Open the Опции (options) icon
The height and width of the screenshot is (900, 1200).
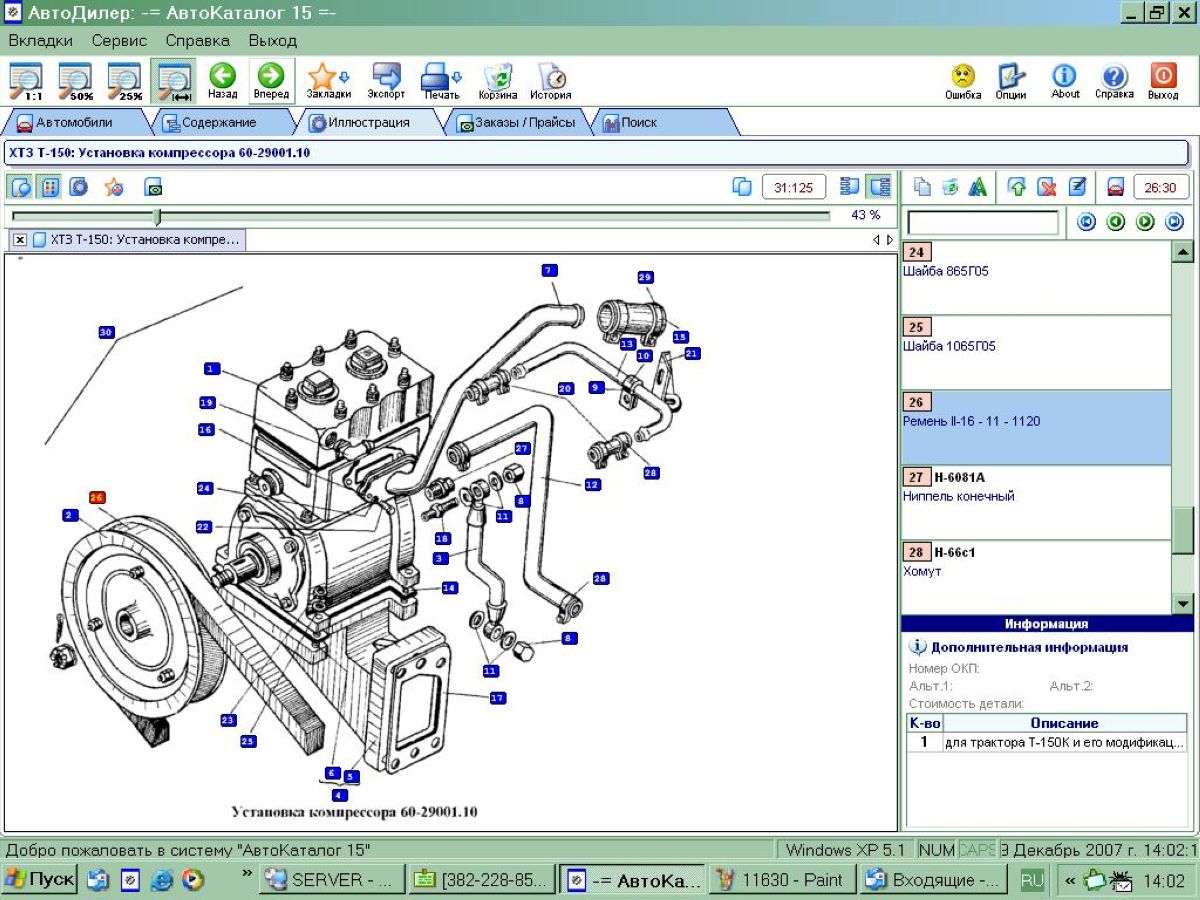[1011, 80]
